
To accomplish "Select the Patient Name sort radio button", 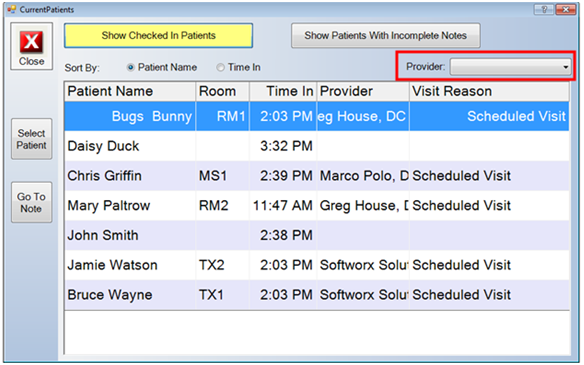I will 130,67.
